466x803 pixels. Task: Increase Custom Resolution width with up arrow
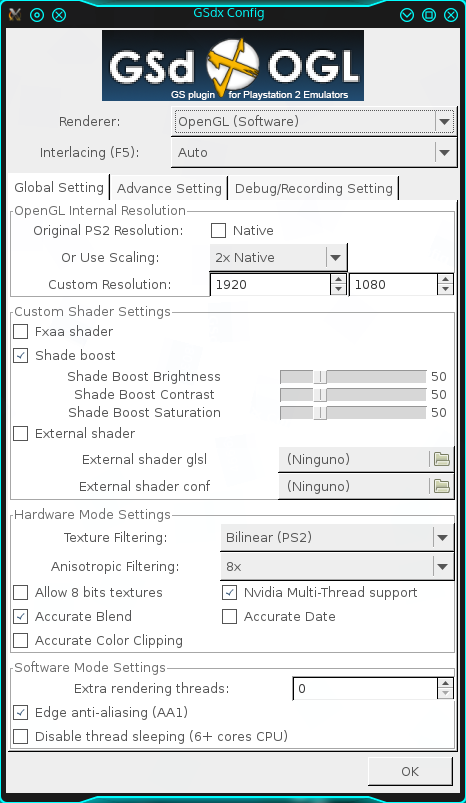(338, 279)
